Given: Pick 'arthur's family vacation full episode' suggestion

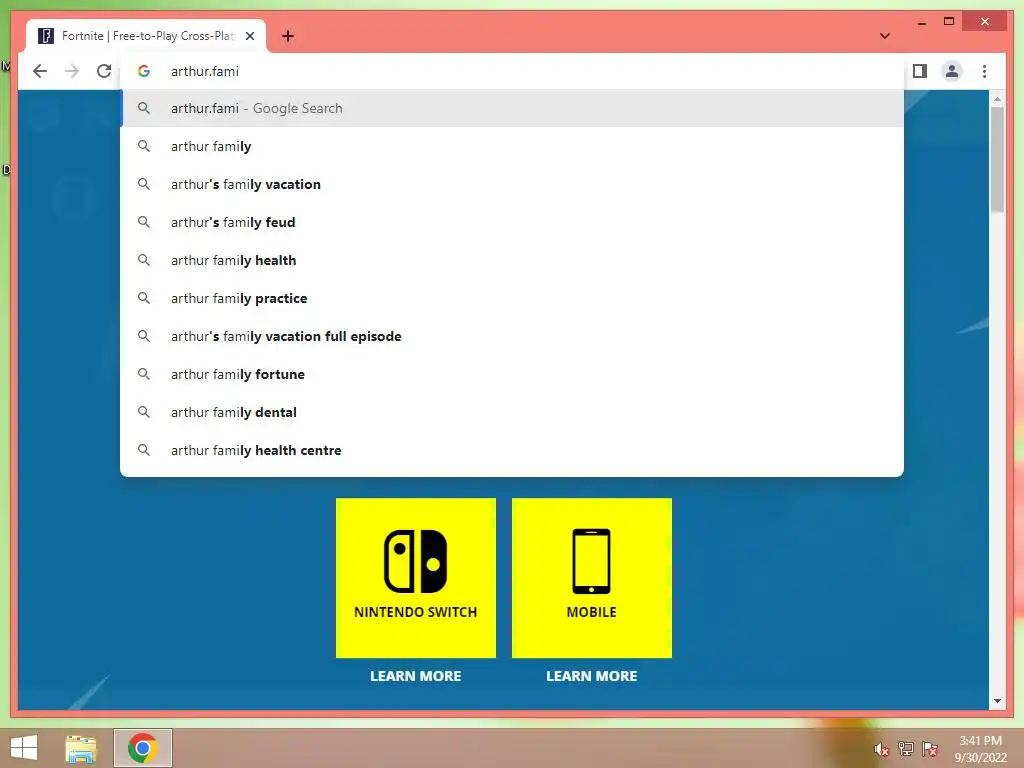Looking at the screenshot, I should coord(512,336).
